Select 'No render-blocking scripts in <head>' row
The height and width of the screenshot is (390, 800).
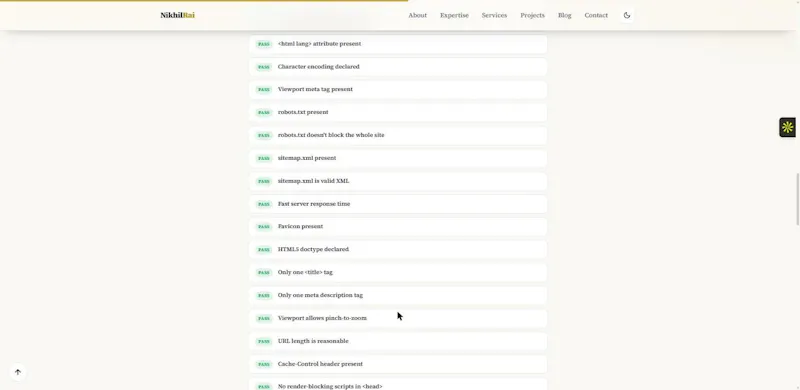click(398, 384)
